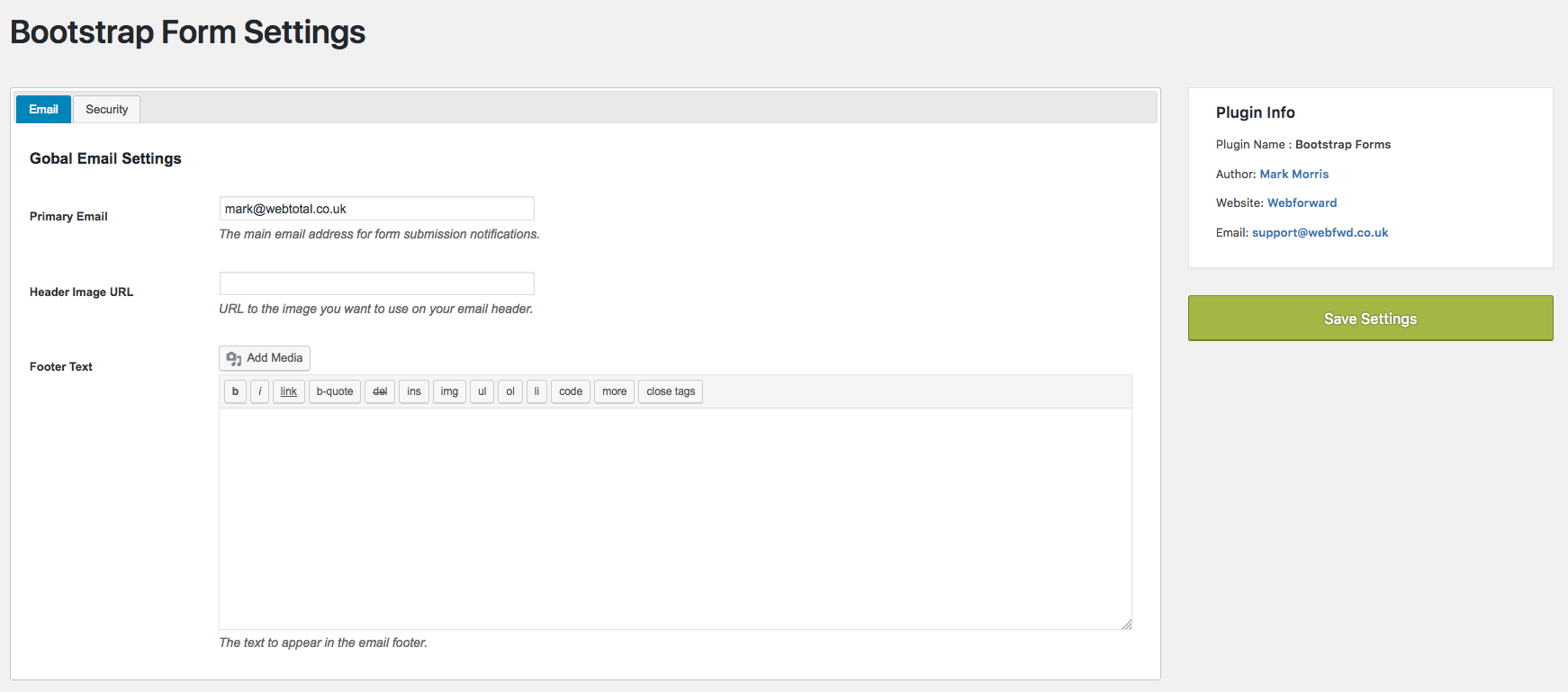Click the del strikethrough button

click(380, 391)
